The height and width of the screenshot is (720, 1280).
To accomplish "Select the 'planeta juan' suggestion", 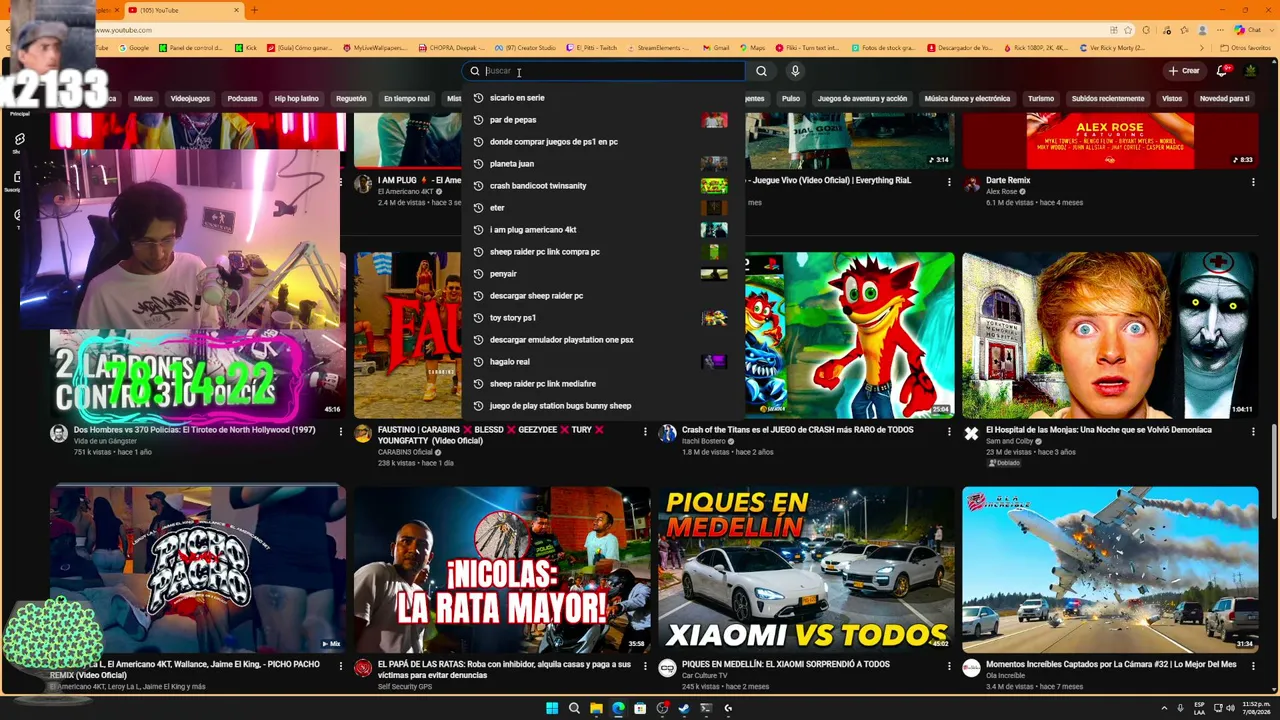I will coord(603,164).
